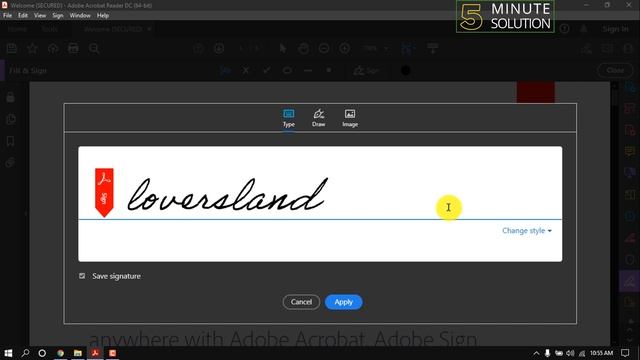Open the attachments paperclip panel icon
640x360 pixels.
(x=11, y=162)
